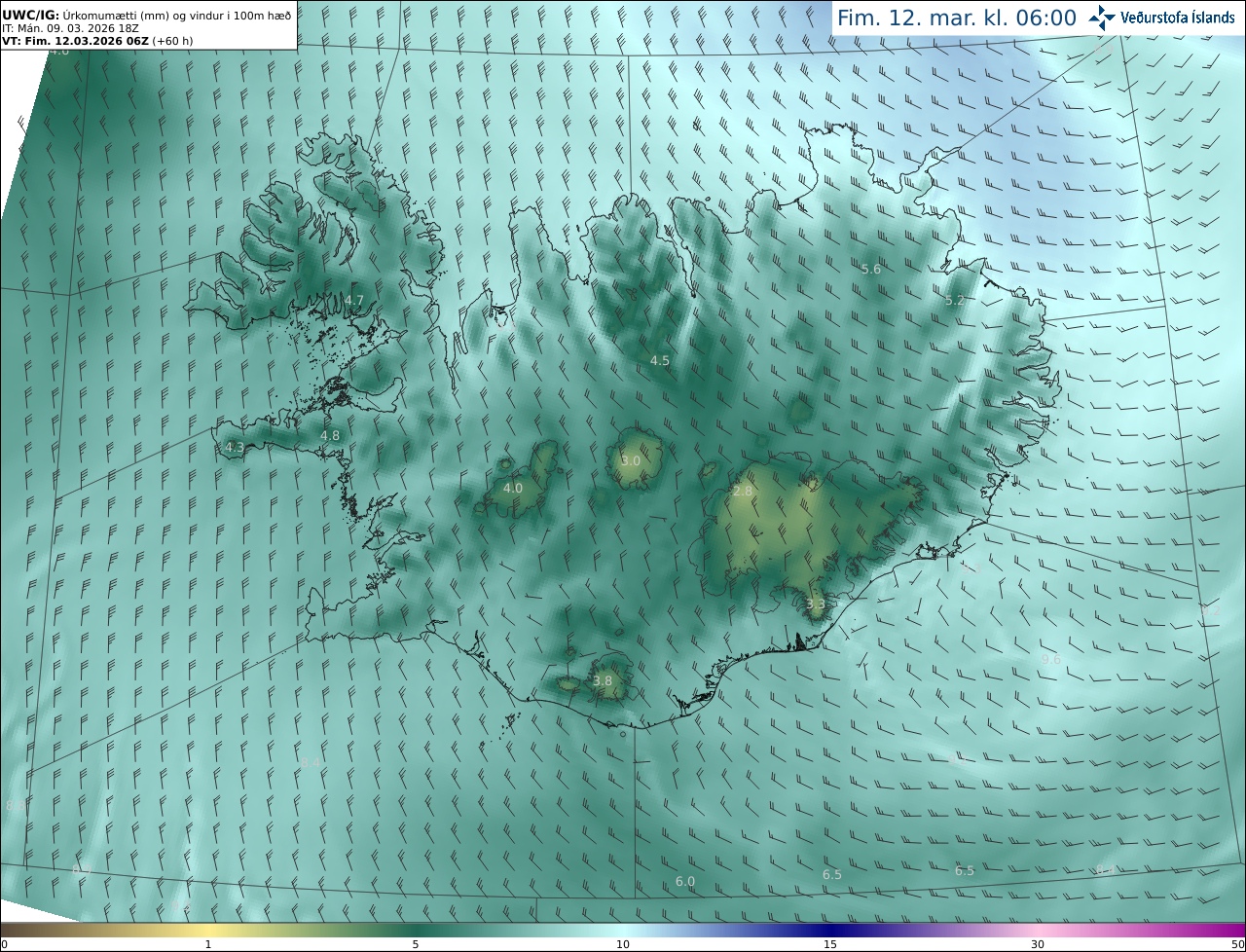Image resolution: width=1246 pixels, height=952 pixels.
Task: Click the 4.5 value label on map
Action: tap(660, 360)
